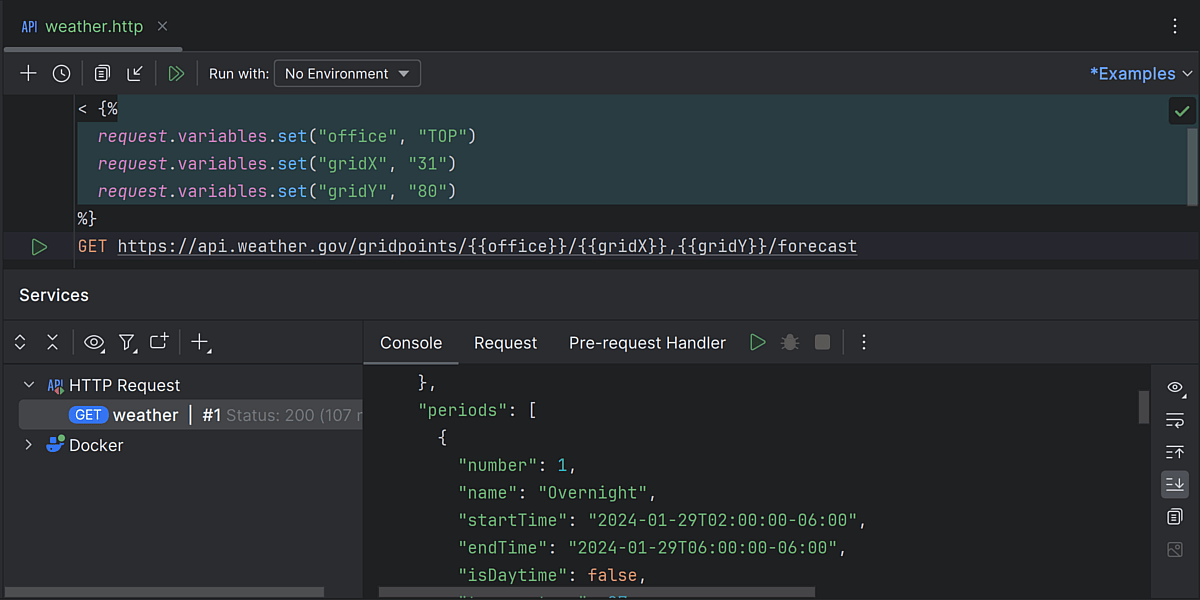This screenshot has width=1200, height=600.
Task: Open the requests history clock icon
Action: pyautogui.click(x=61, y=73)
